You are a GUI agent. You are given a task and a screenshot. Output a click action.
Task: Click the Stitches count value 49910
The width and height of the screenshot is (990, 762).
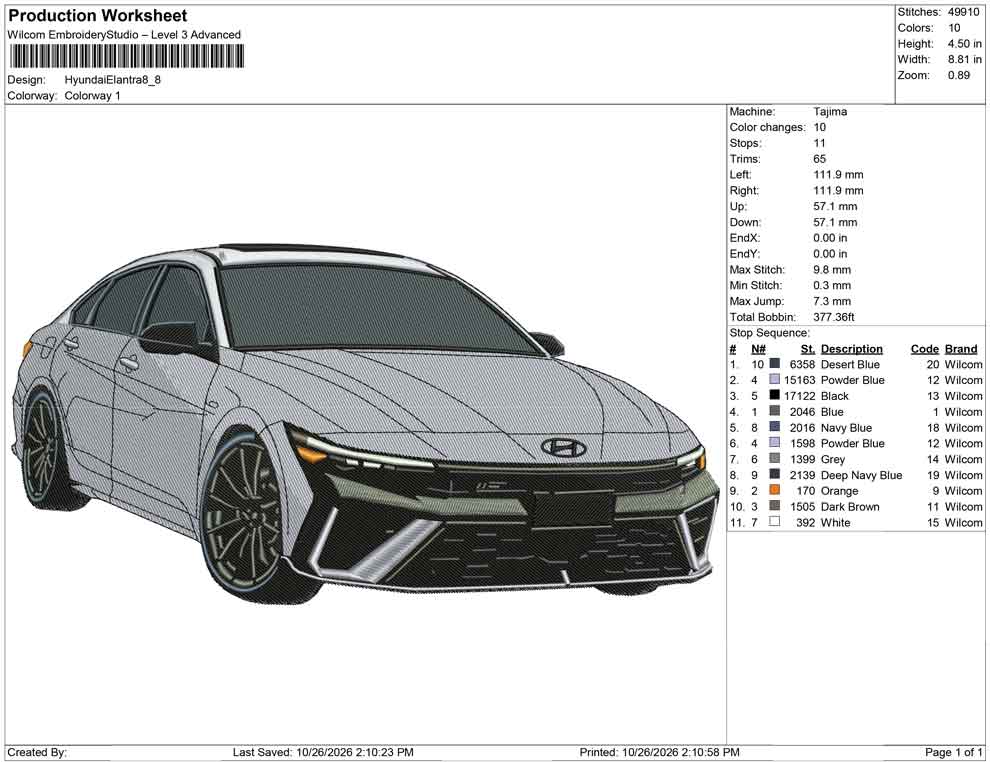(x=963, y=12)
